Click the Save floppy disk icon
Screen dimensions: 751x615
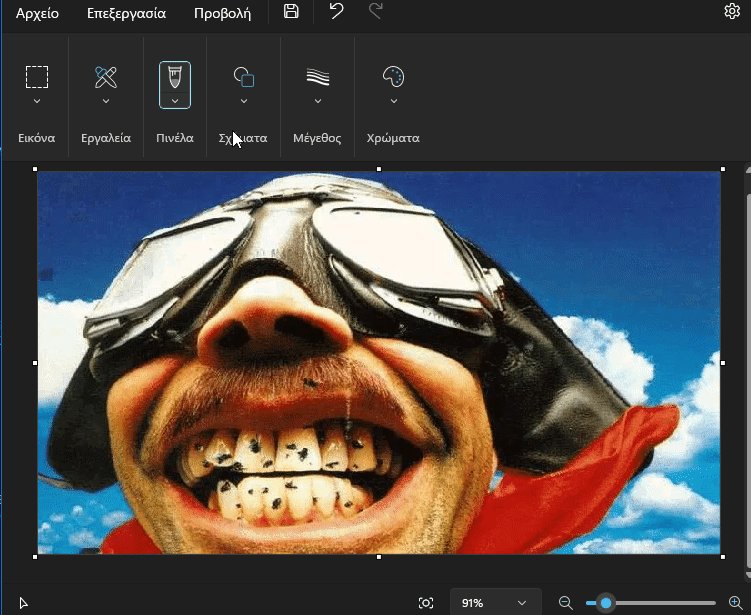(x=291, y=12)
